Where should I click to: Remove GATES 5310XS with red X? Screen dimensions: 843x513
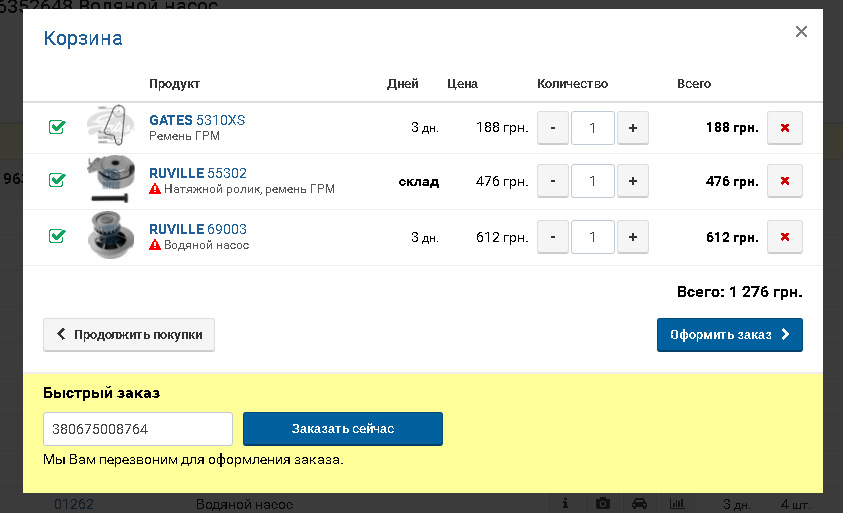pos(785,128)
